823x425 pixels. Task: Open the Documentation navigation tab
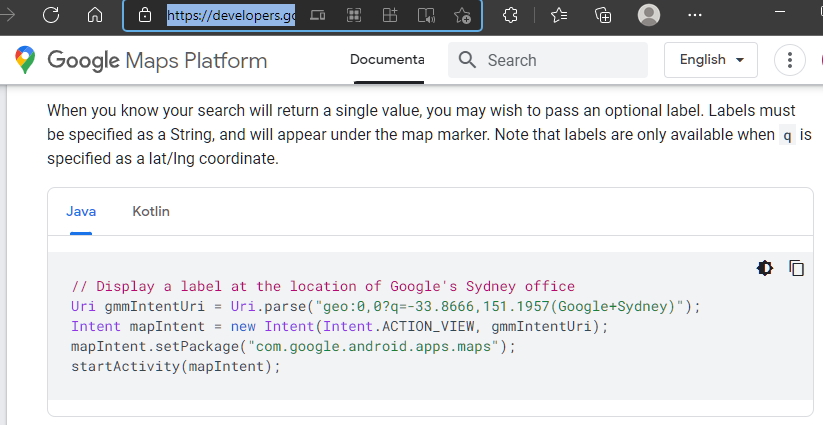tap(387, 60)
